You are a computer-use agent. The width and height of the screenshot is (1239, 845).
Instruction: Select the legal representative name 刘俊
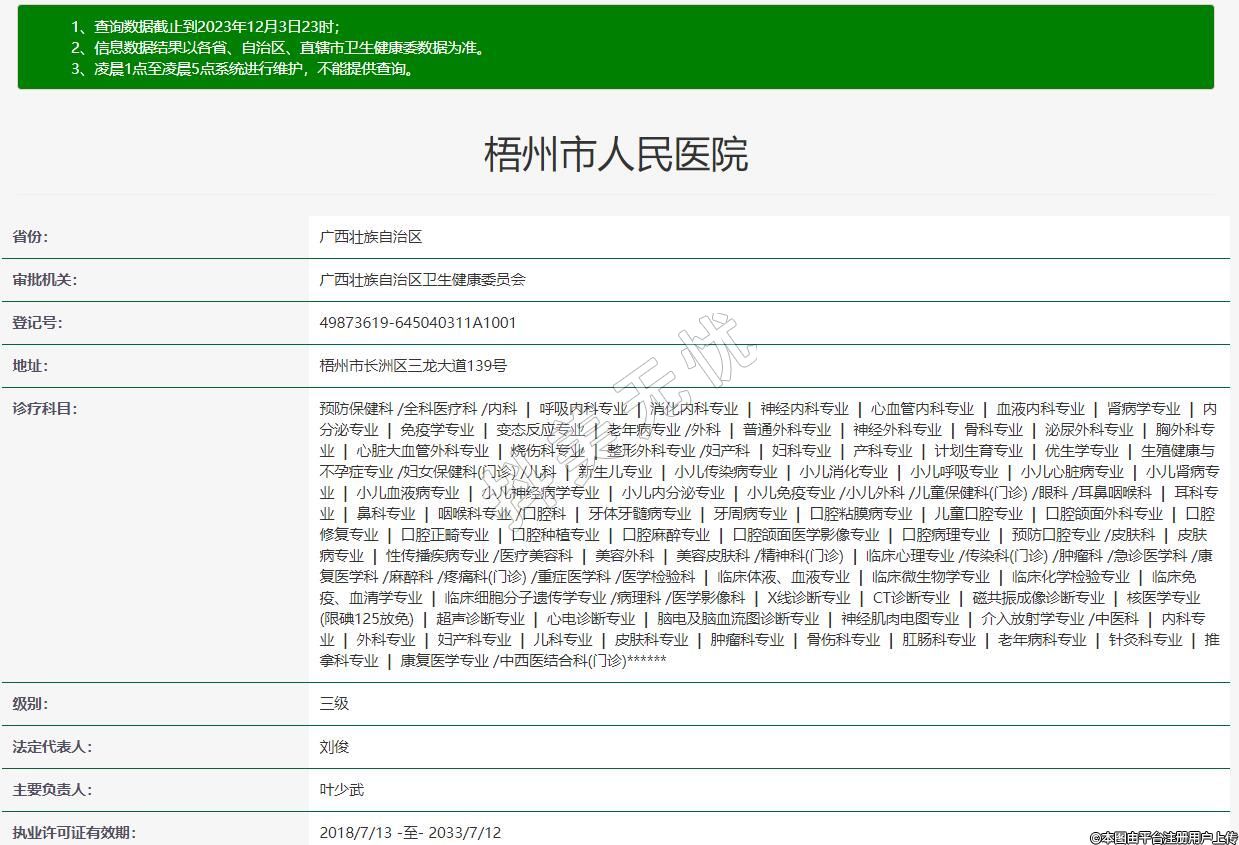point(334,747)
